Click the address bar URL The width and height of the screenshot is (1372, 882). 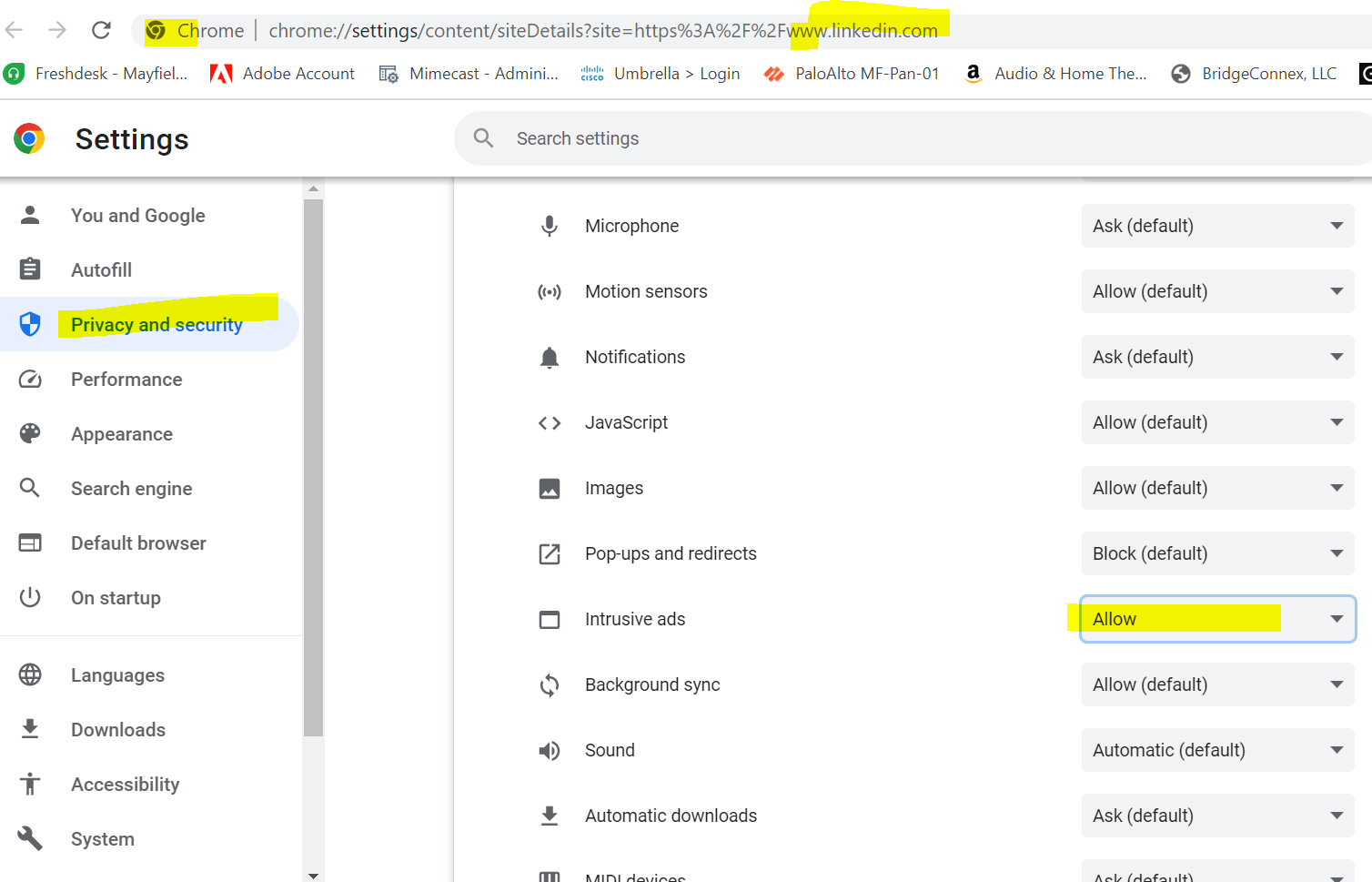pyautogui.click(x=603, y=31)
